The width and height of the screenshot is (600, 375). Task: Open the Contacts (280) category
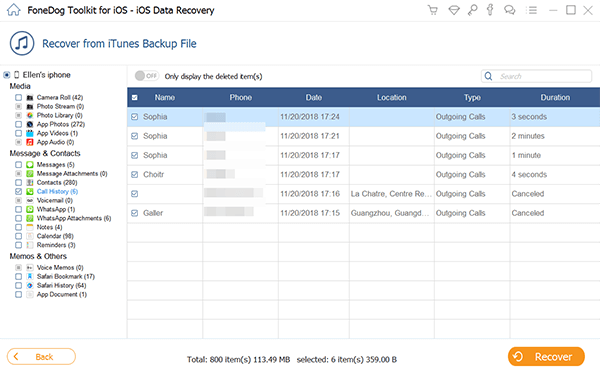(57, 183)
